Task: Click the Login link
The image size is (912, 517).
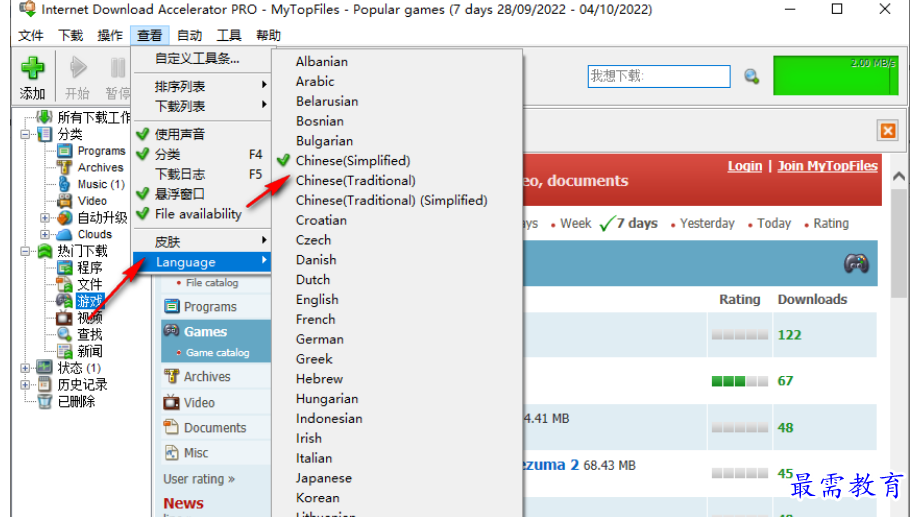Action: pyautogui.click(x=744, y=166)
